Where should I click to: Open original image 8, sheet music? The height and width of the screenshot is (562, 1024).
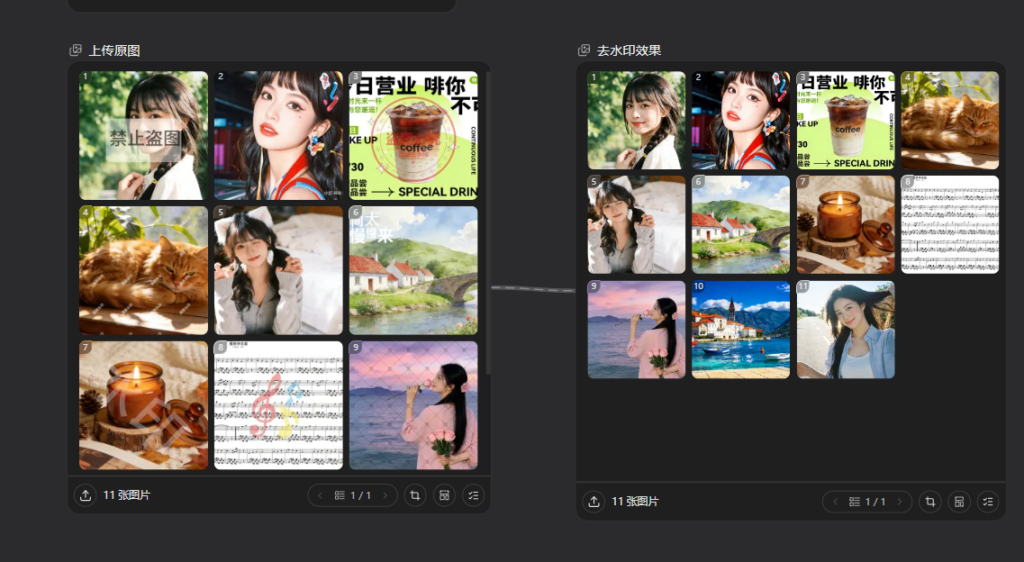pos(278,405)
